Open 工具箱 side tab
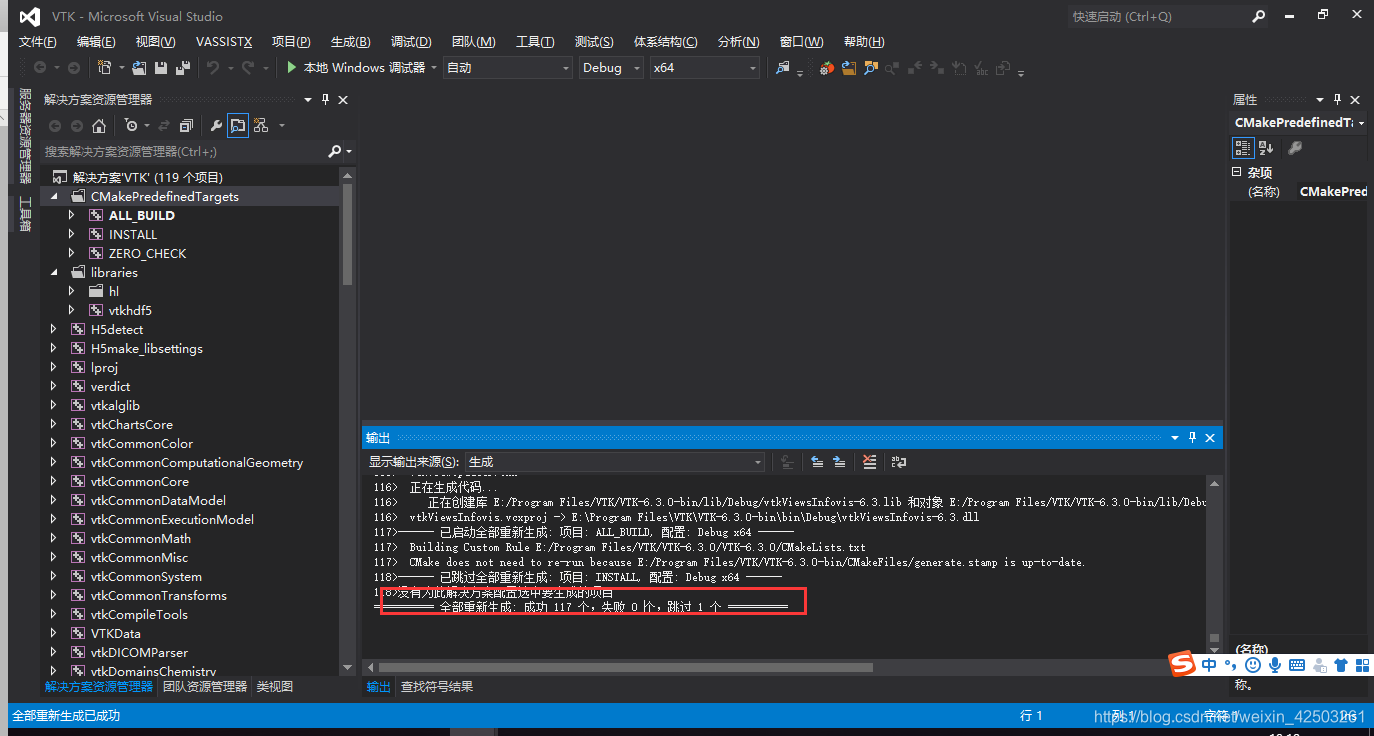The image size is (1374, 736). pyautogui.click(x=25, y=214)
